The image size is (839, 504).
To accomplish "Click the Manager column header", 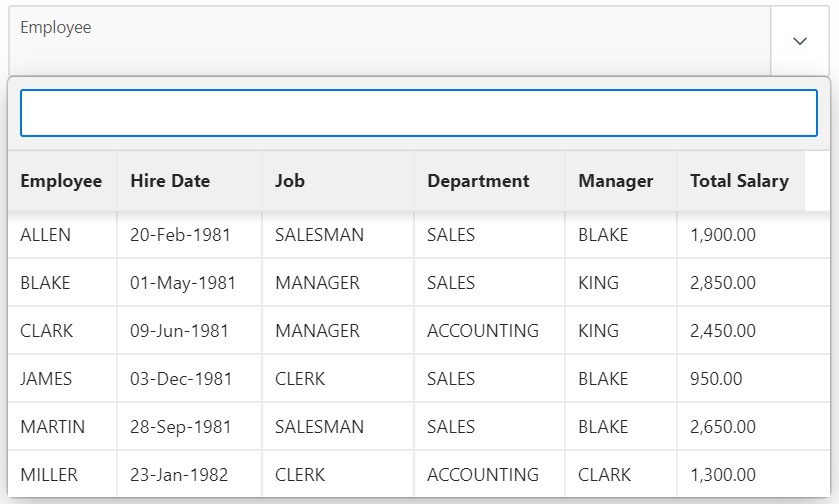I will point(615,181).
